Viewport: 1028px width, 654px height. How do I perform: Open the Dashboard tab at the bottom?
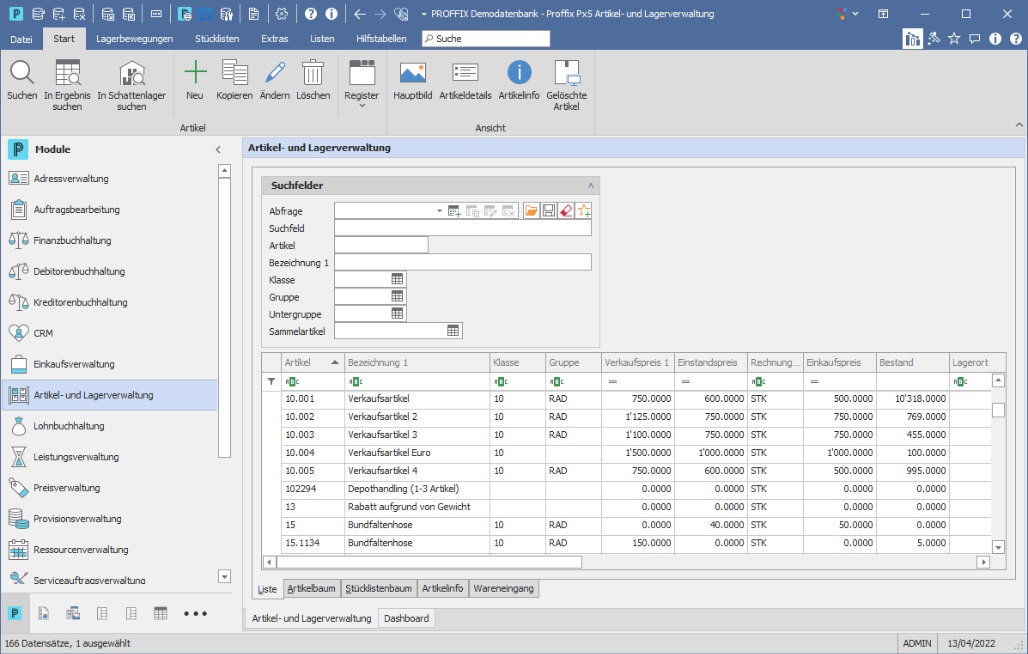tap(406, 618)
